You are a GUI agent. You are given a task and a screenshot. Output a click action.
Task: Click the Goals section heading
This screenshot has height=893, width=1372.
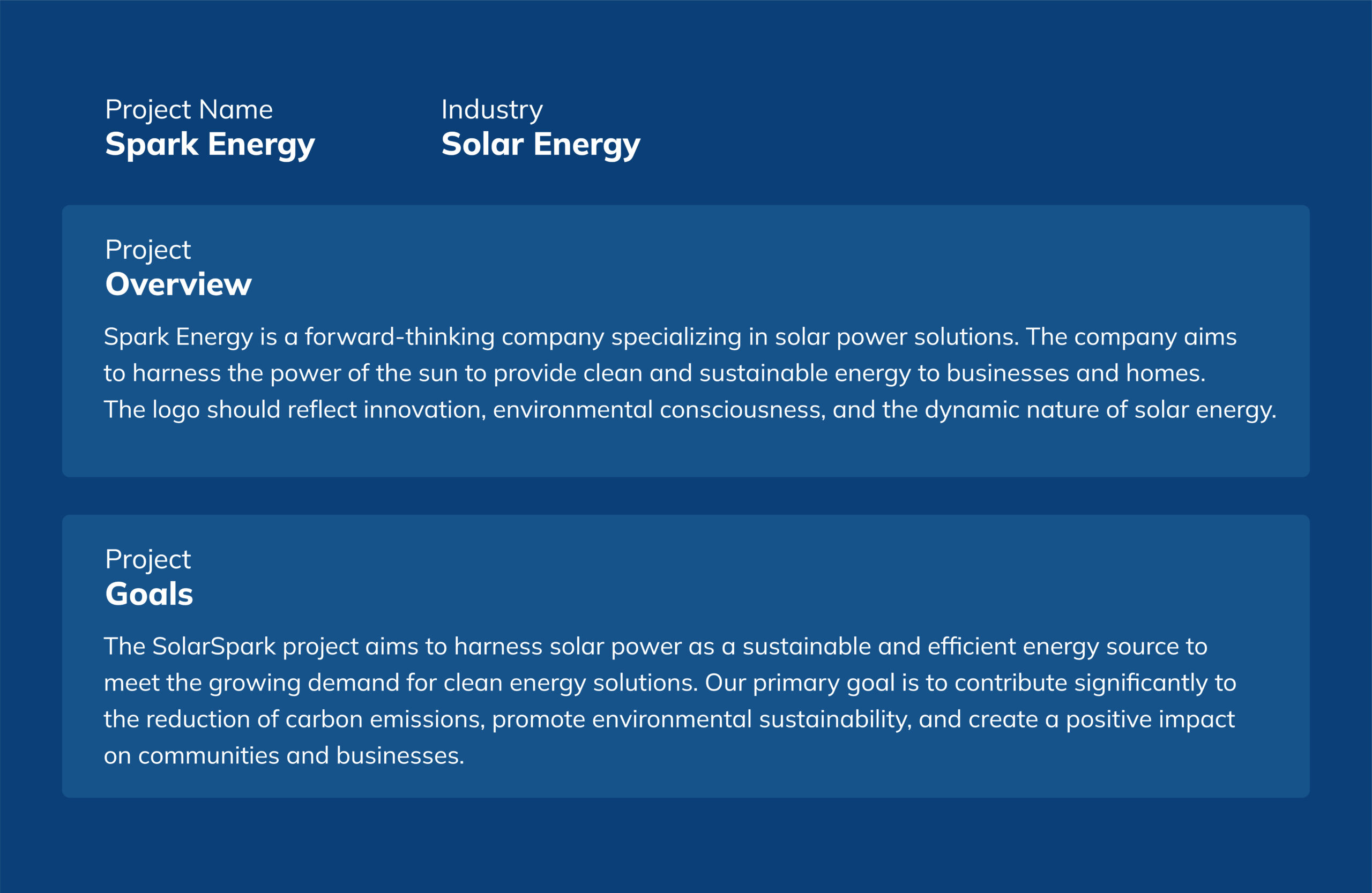pos(149,594)
